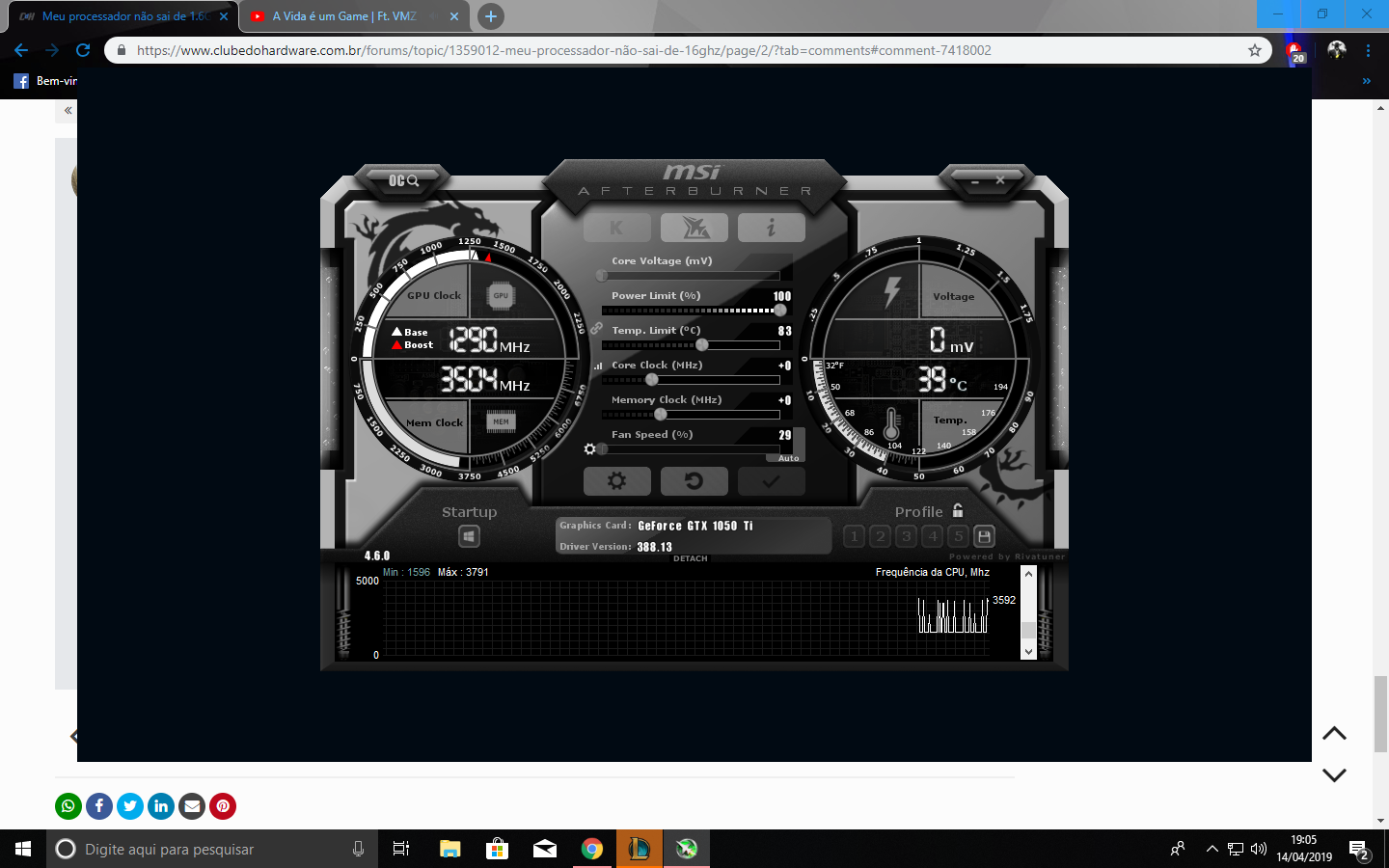The image size is (1389, 868).
Task: Open the notification center
Action: pos(1360,850)
